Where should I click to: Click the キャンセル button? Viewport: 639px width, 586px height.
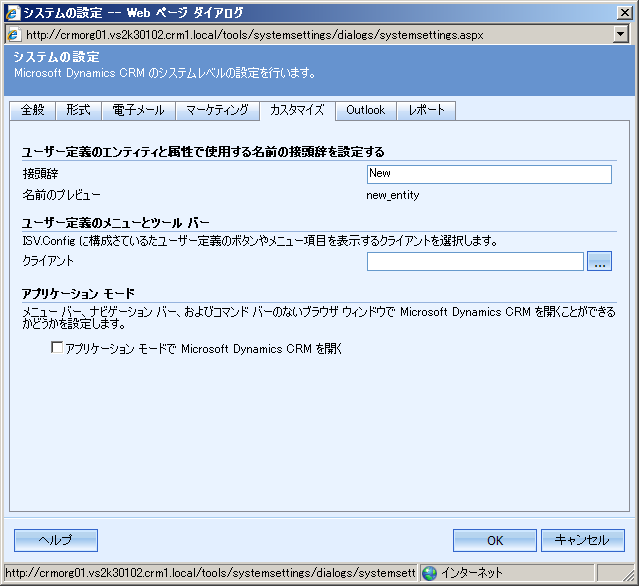[x=583, y=540]
